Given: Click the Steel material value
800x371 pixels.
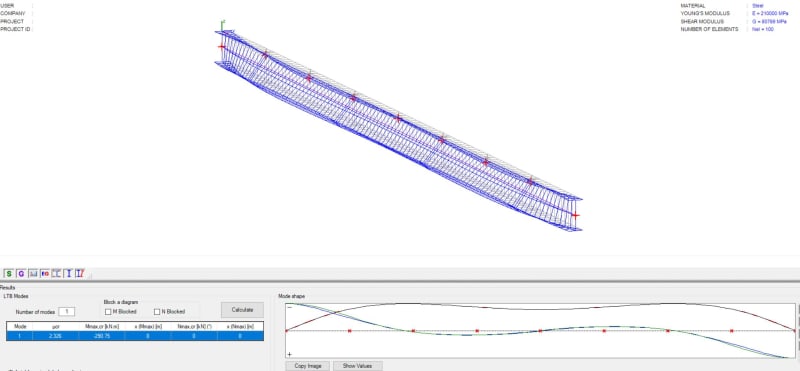Looking at the screenshot, I should (758, 6).
